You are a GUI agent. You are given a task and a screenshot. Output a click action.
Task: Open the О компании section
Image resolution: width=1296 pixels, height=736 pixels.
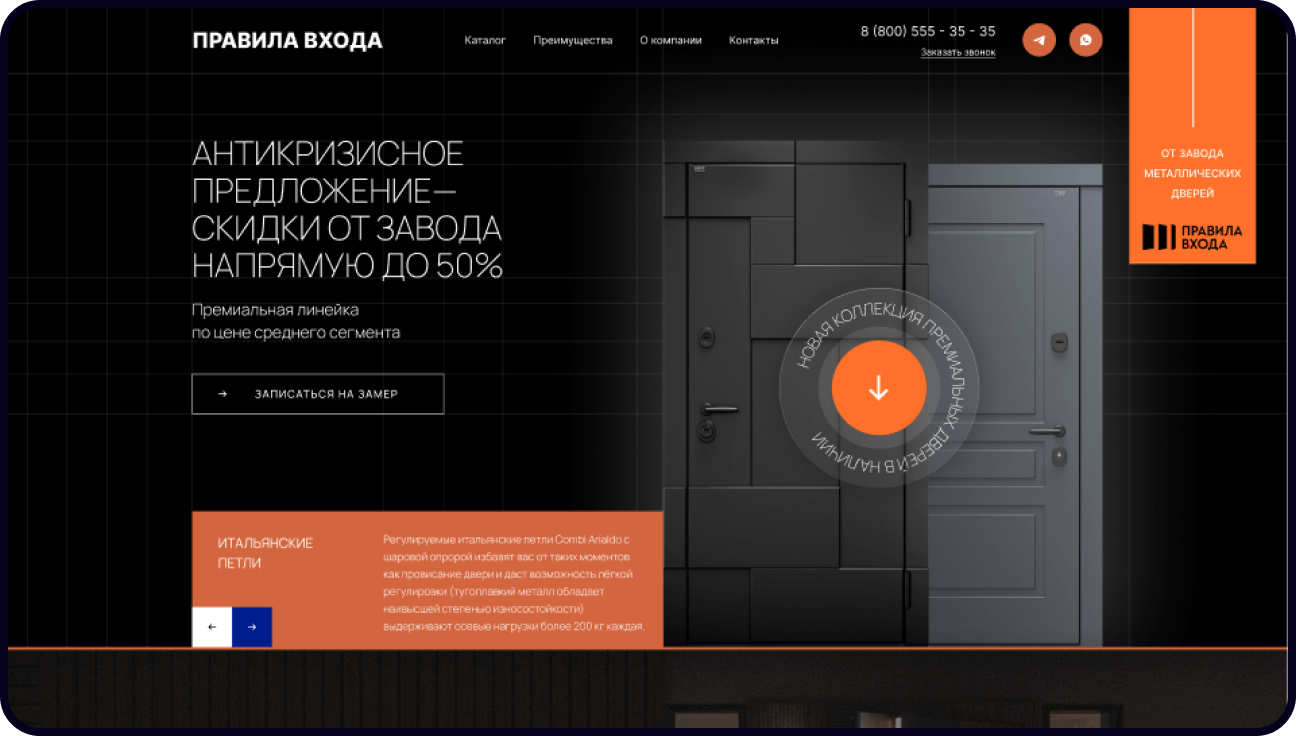coord(672,41)
